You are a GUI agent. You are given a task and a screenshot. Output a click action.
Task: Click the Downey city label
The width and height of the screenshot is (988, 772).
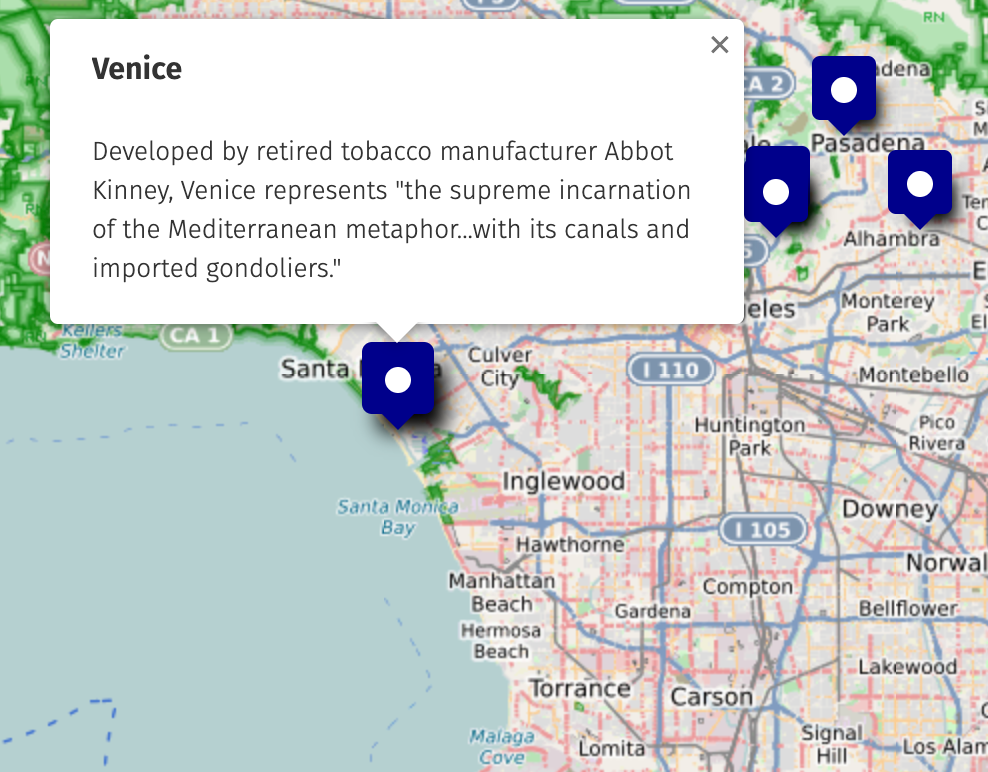click(889, 510)
